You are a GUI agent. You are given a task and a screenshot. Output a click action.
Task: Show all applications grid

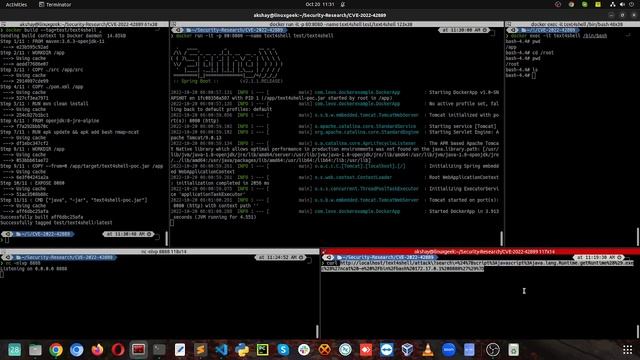point(628,350)
